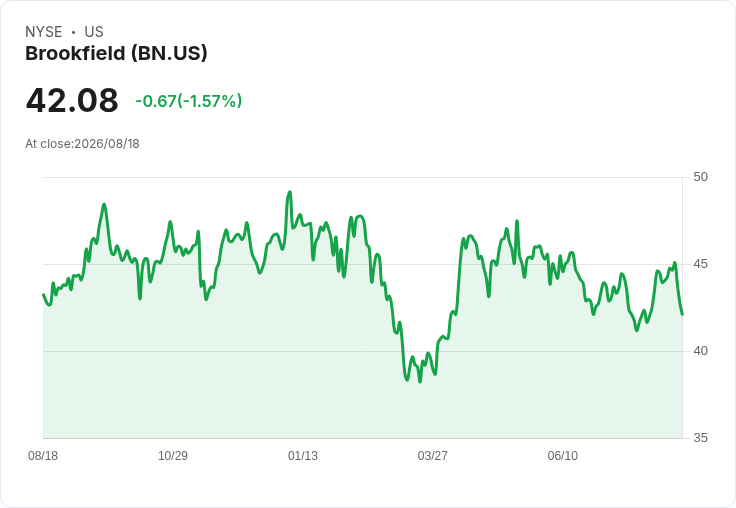Click the Brookfield (BN.US) stock title

tap(116, 54)
